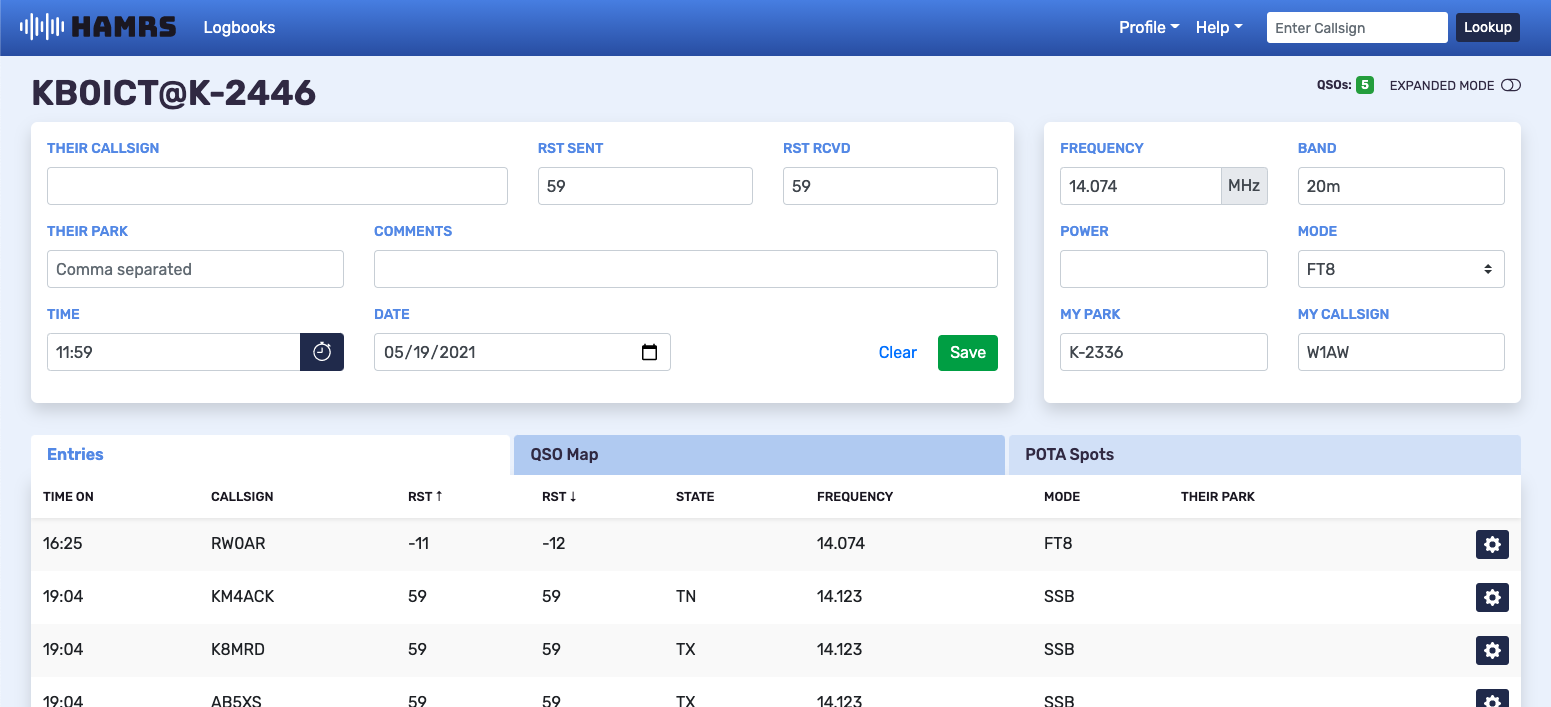1551x707 pixels.
Task: Switch to the QSO Map tab
Action: coord(758,454)
